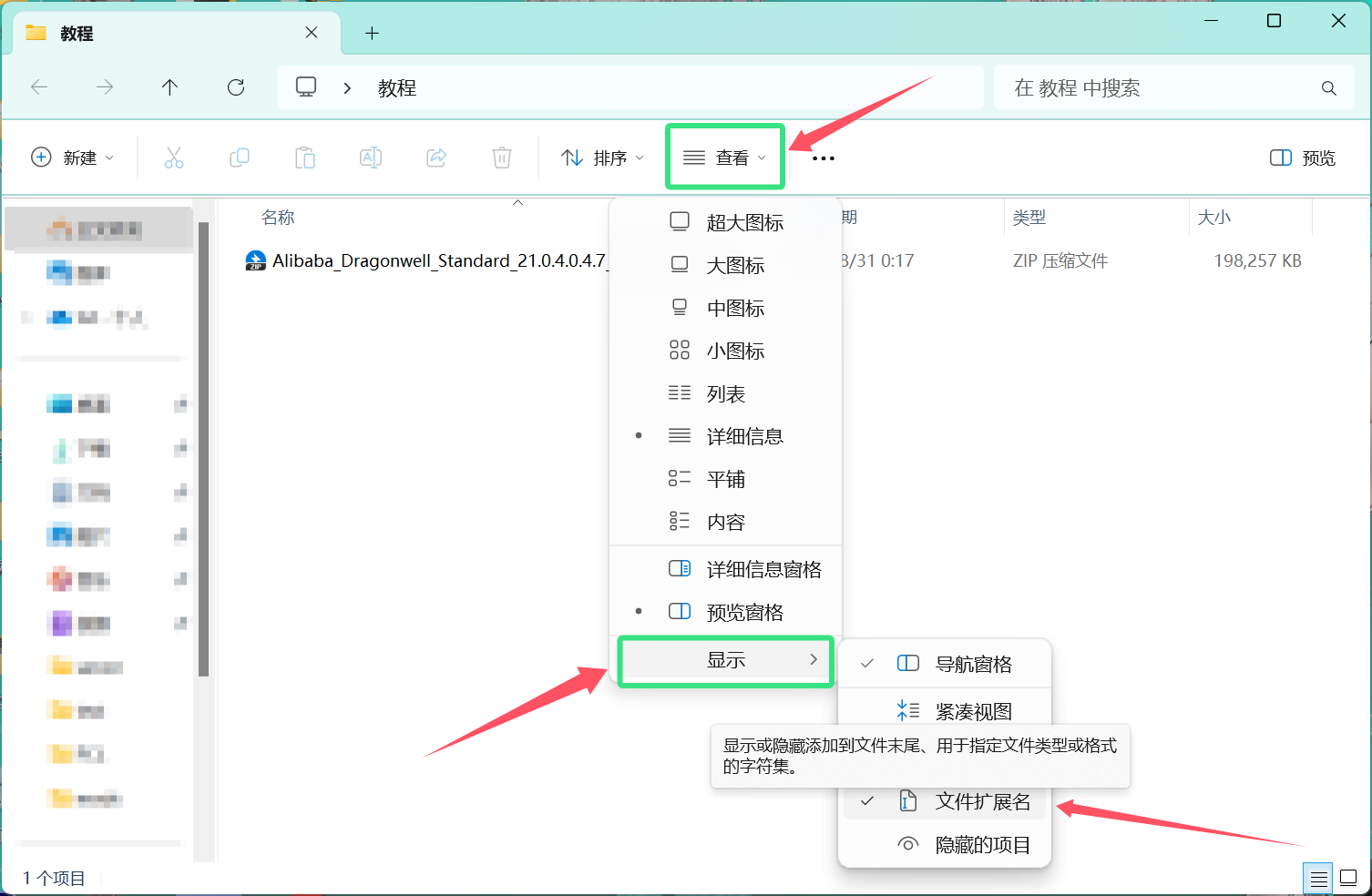Screen dimensions: 1372x896
Task: Click the 新建 button
Action: coord(73,158)
